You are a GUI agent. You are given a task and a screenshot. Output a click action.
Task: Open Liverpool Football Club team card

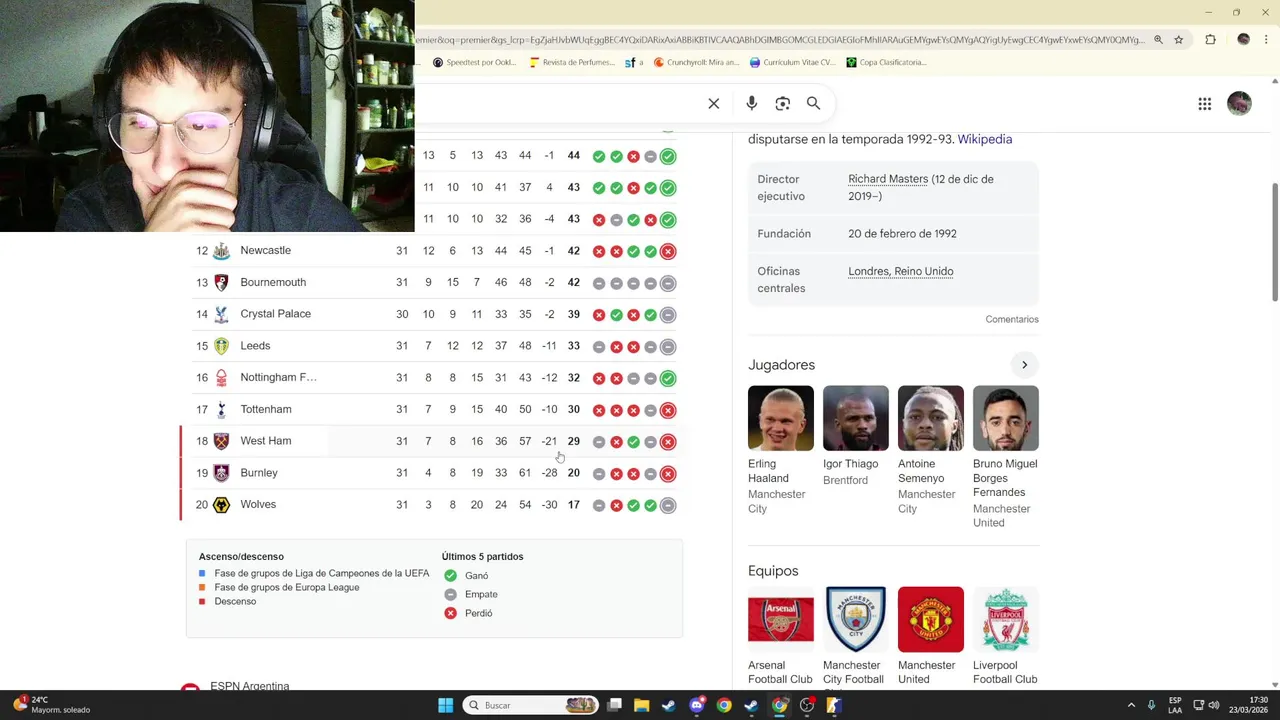click(1006, 636)
